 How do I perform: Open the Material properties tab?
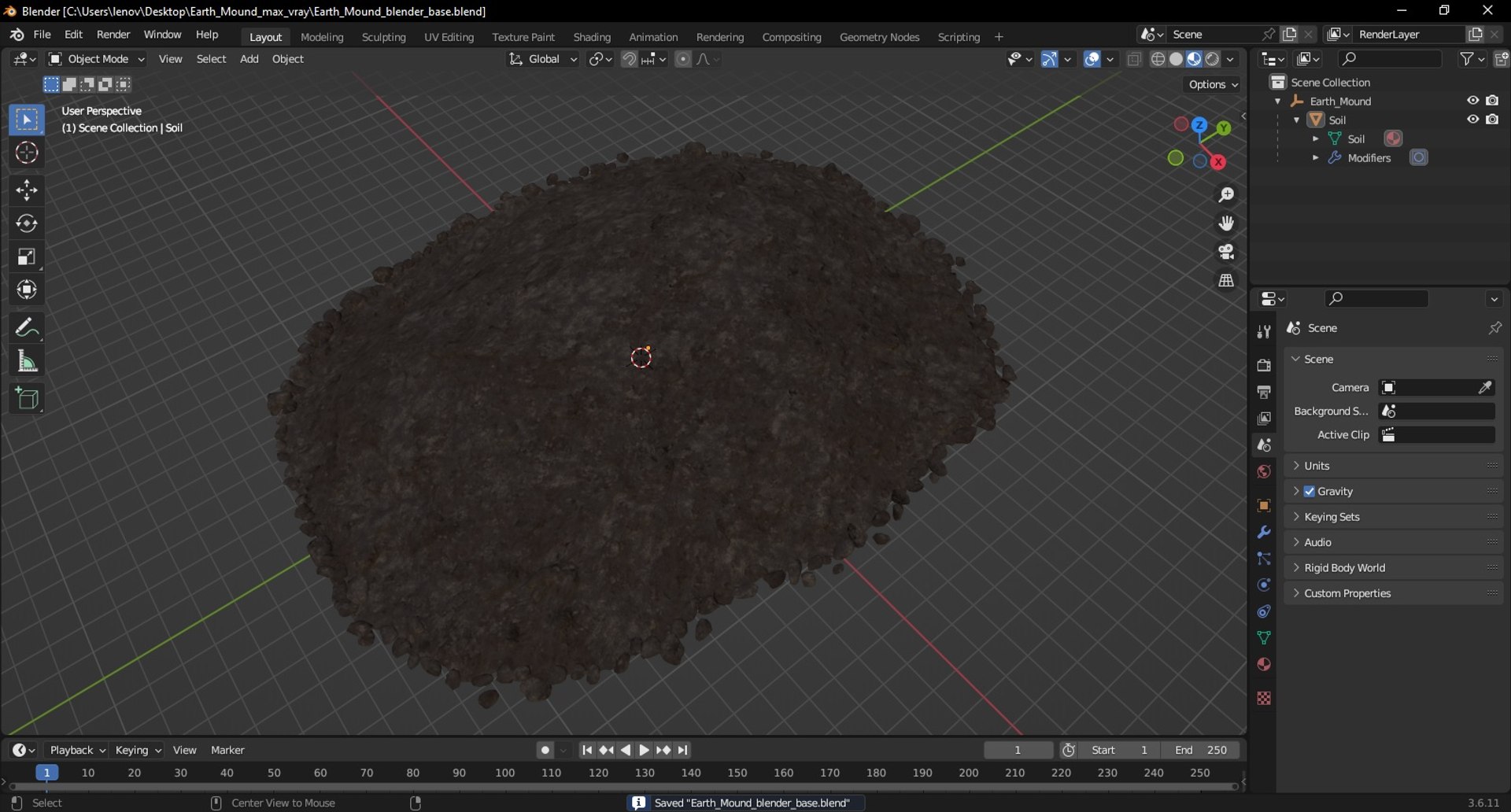pyautogui.click(x=1264, y=665)
